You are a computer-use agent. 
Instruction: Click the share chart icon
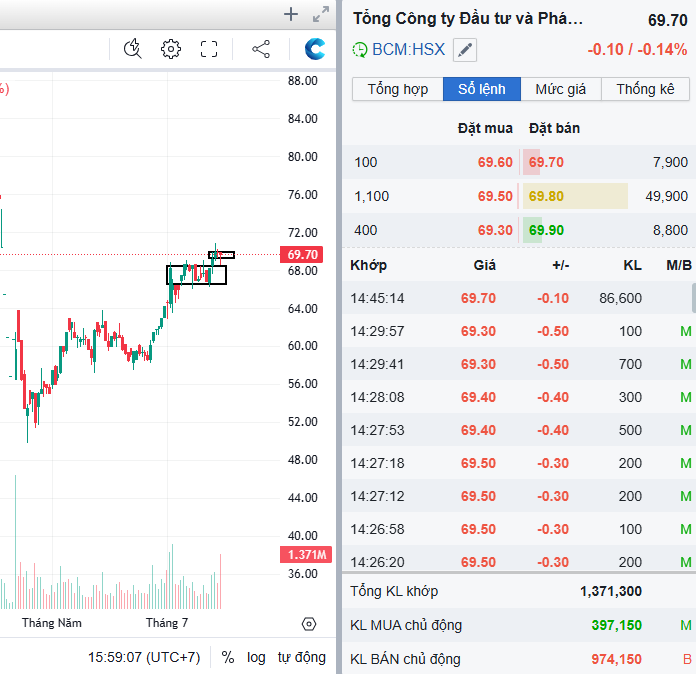pyautogui.click(x=261, y=49)
